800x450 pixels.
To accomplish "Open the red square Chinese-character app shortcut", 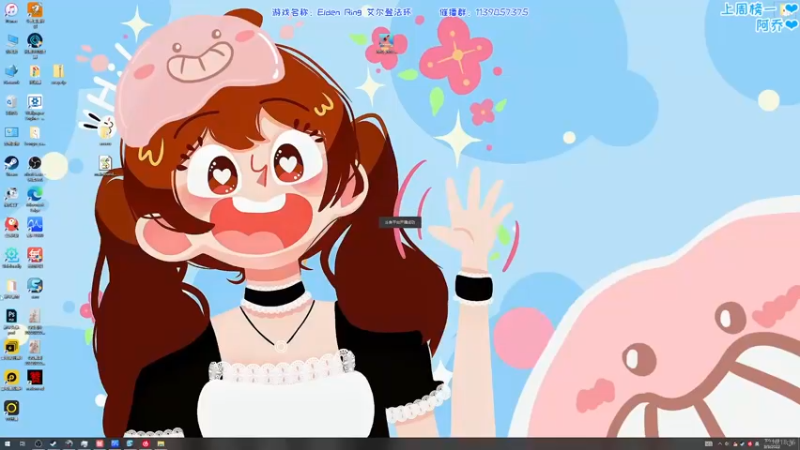I will 35,255.
